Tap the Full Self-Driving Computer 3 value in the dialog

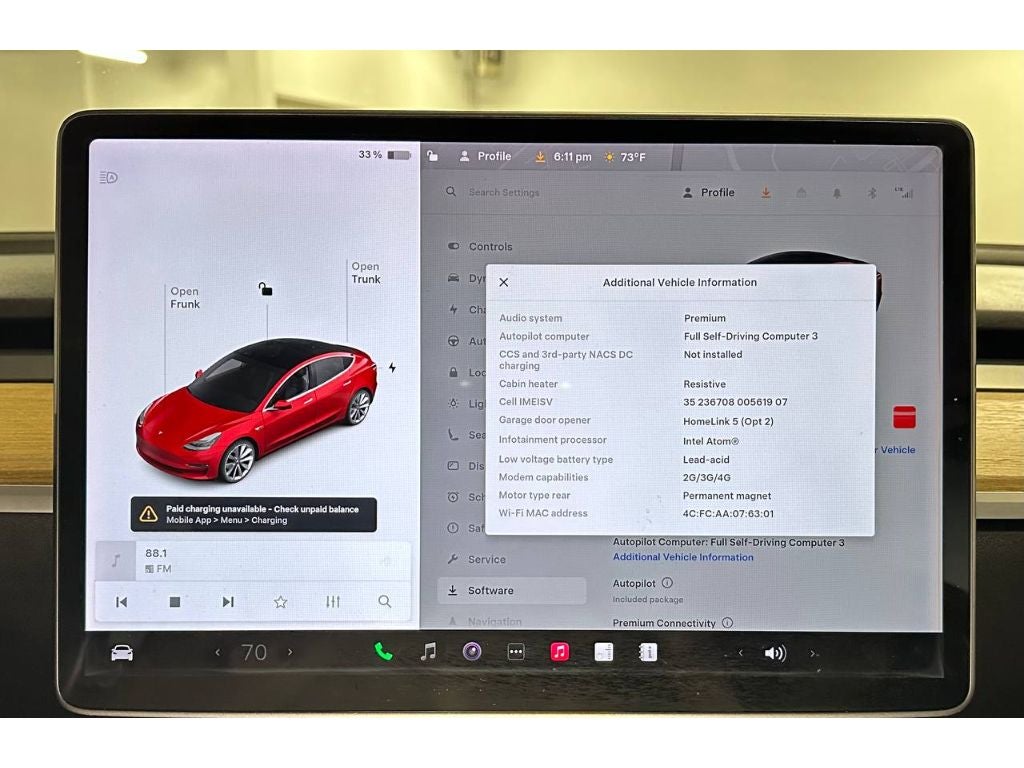[750, 336]
